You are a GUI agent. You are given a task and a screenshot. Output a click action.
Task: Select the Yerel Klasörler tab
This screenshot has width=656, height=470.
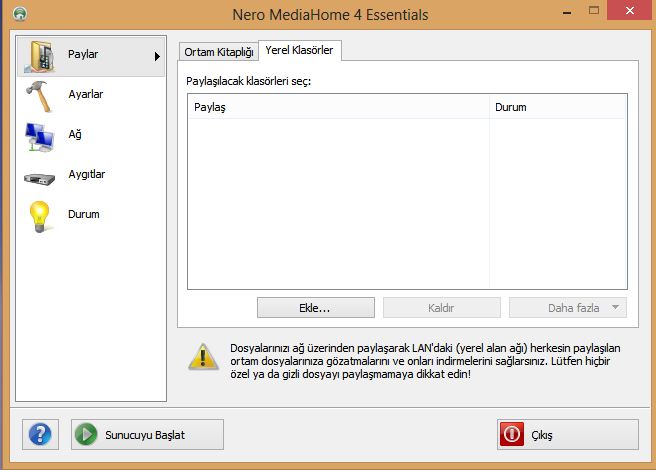[299, 49]
